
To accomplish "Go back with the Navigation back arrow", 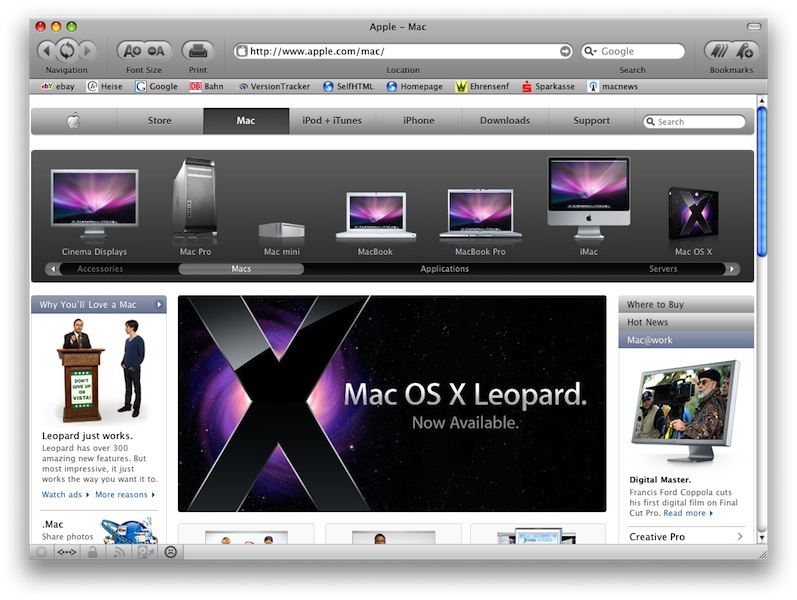I will point(46,51).
